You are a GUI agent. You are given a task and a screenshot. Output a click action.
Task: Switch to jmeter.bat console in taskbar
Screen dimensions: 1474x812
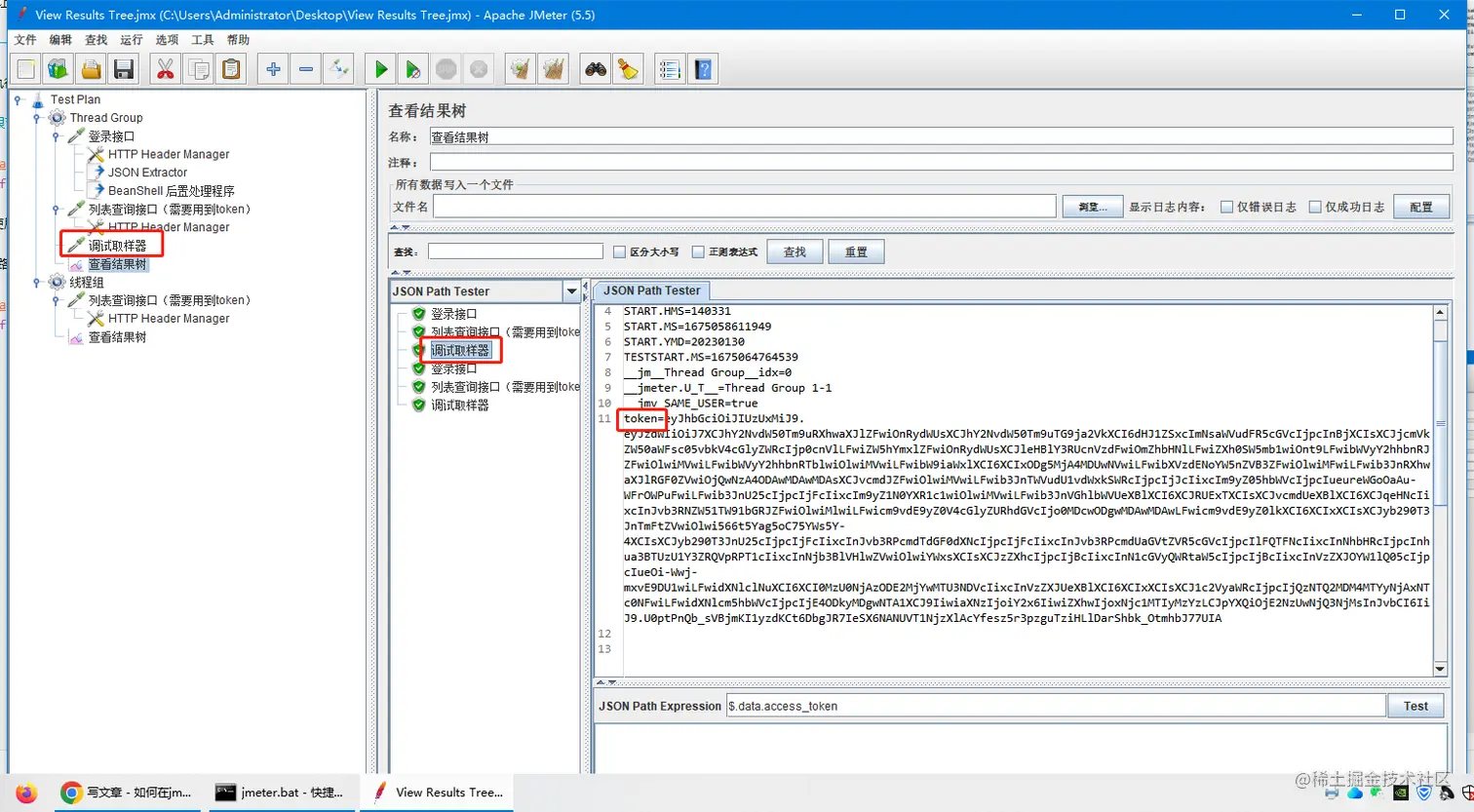tap(281, 793)
